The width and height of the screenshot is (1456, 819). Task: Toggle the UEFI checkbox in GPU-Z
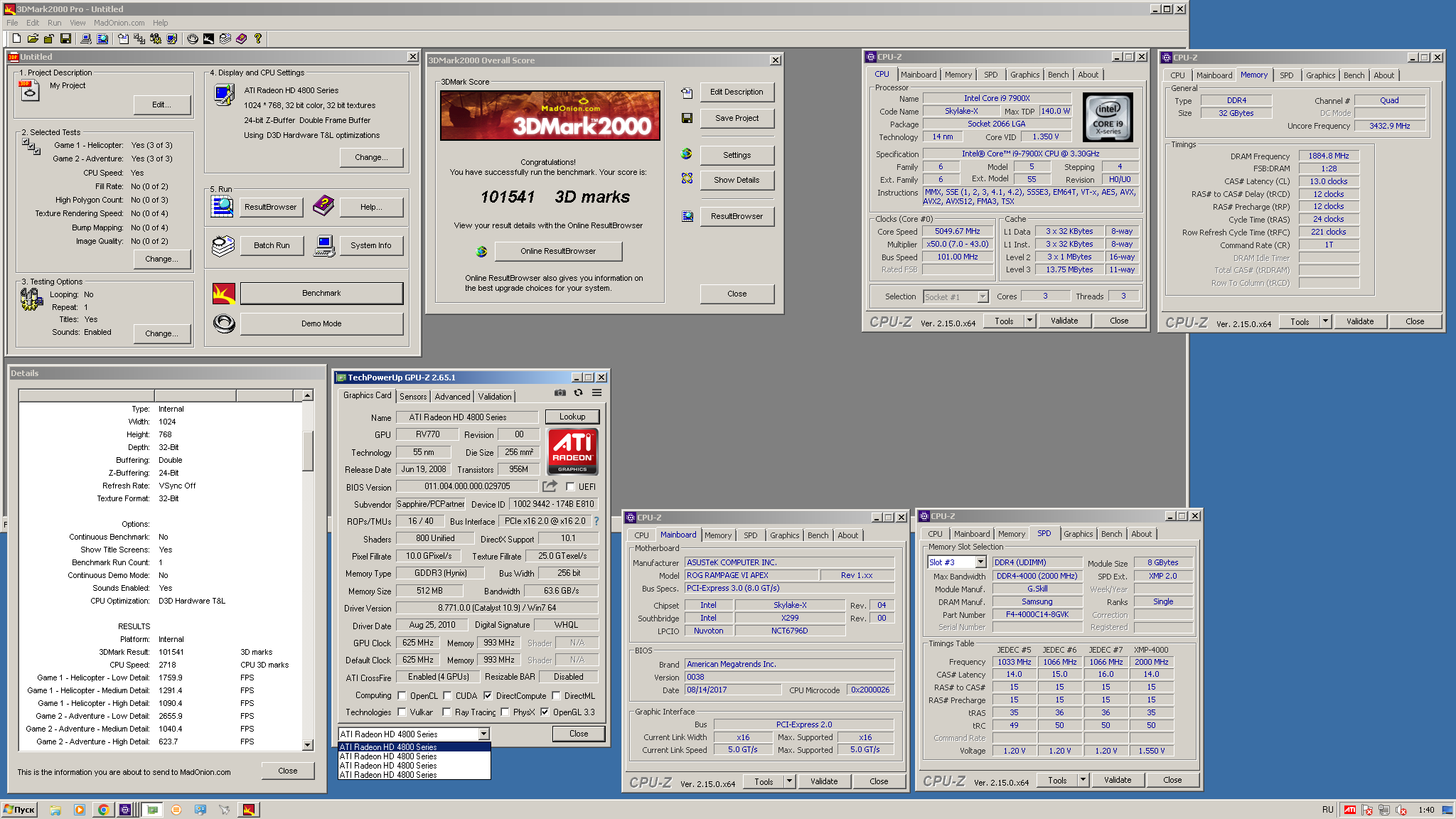tap(570, 487)
